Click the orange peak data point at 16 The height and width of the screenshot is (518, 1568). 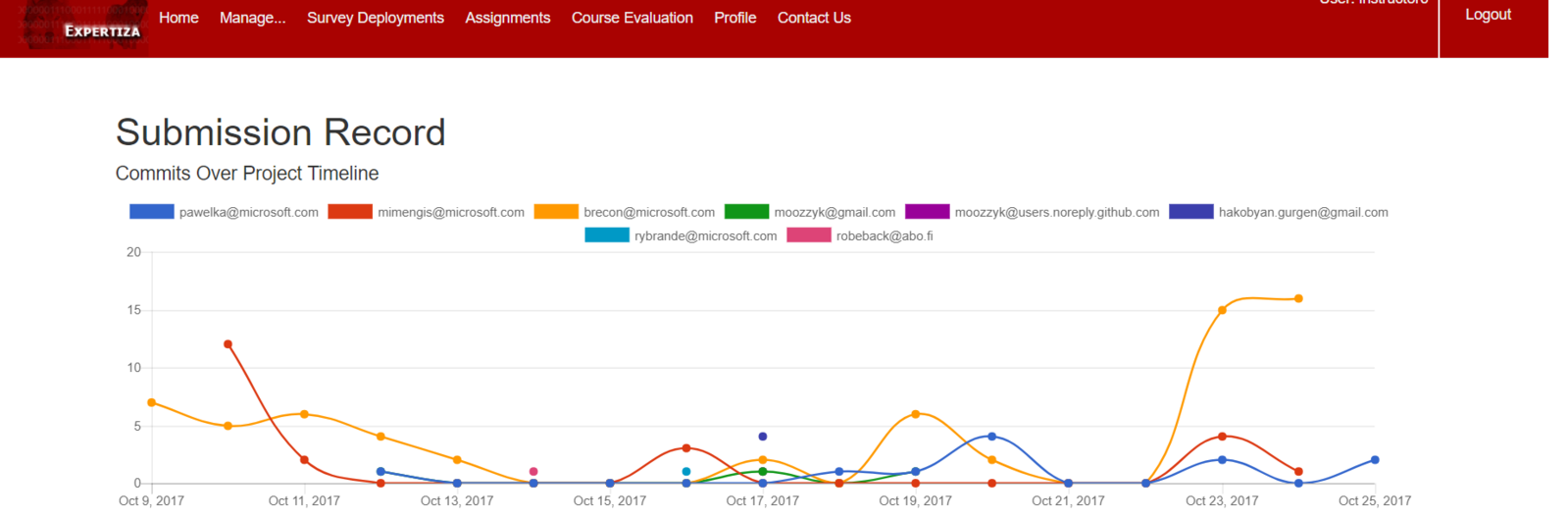pyautogui.click(x=1298, y=298)
